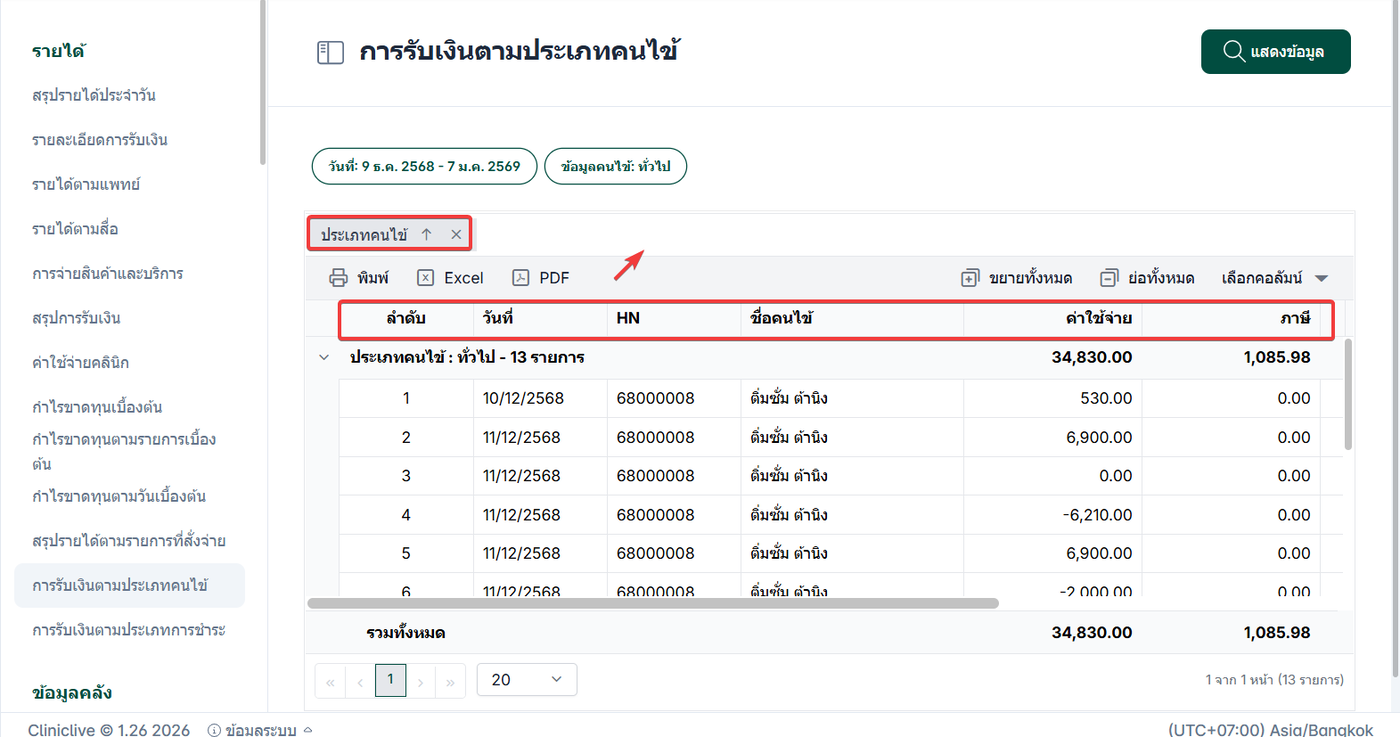Viewport: 1400px width, 737px height.
Task: Open การรับเงินตามประเภทการชำระ in the sidebar
Action: coord(129,630)
